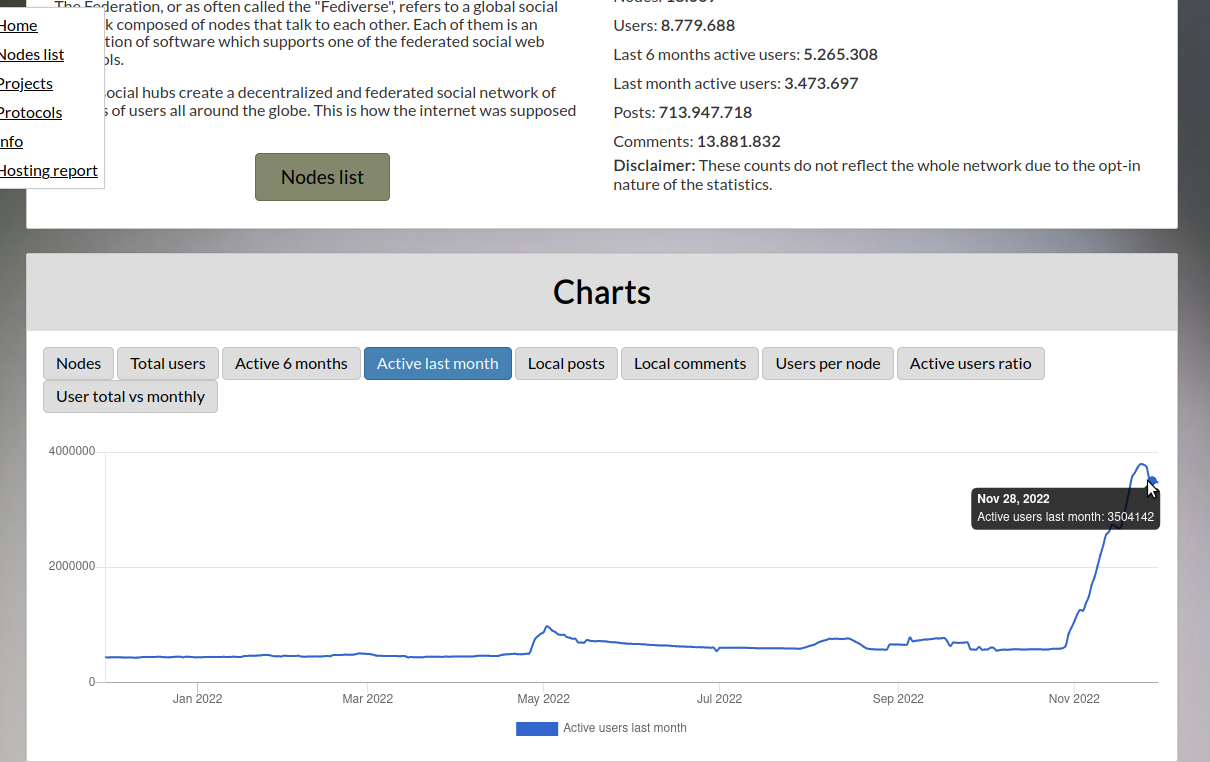
Task: Switch to the Nodes chart tab
Action: click(x=78, y=364)
